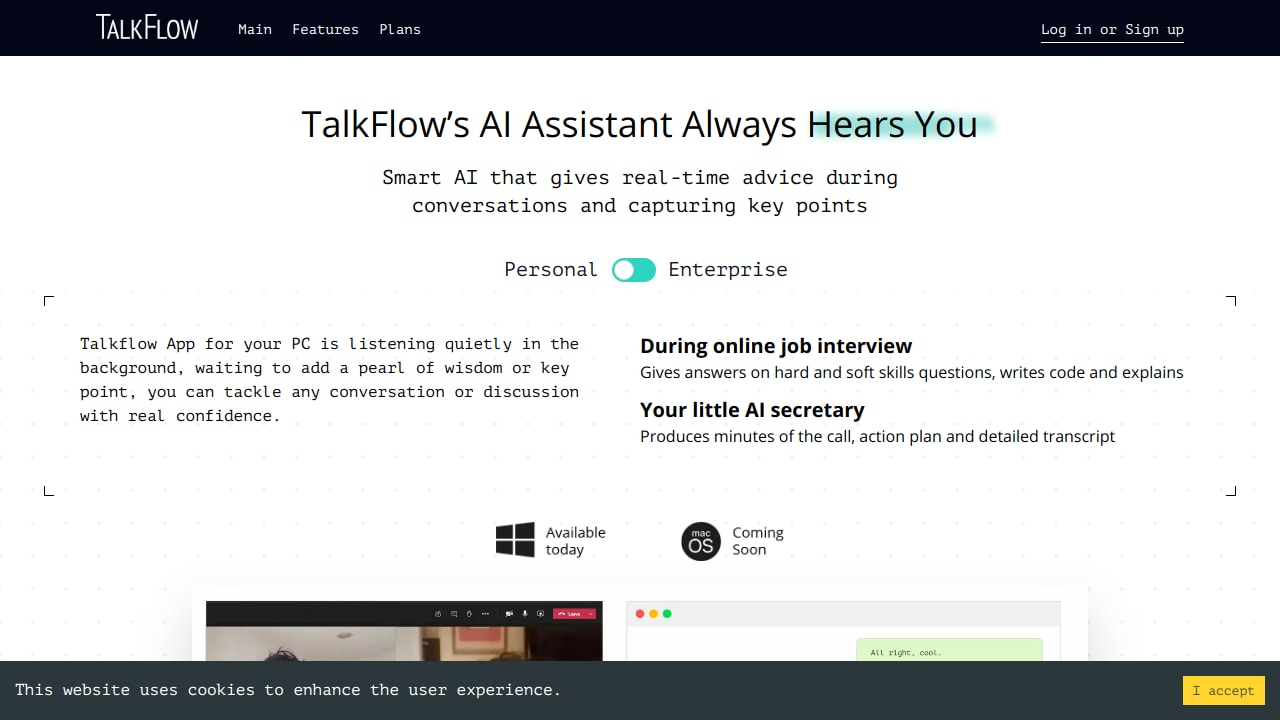Viewport: 1280px width, 720px height.
Task: Click the cookie notice message text
Action: [288, 690]
